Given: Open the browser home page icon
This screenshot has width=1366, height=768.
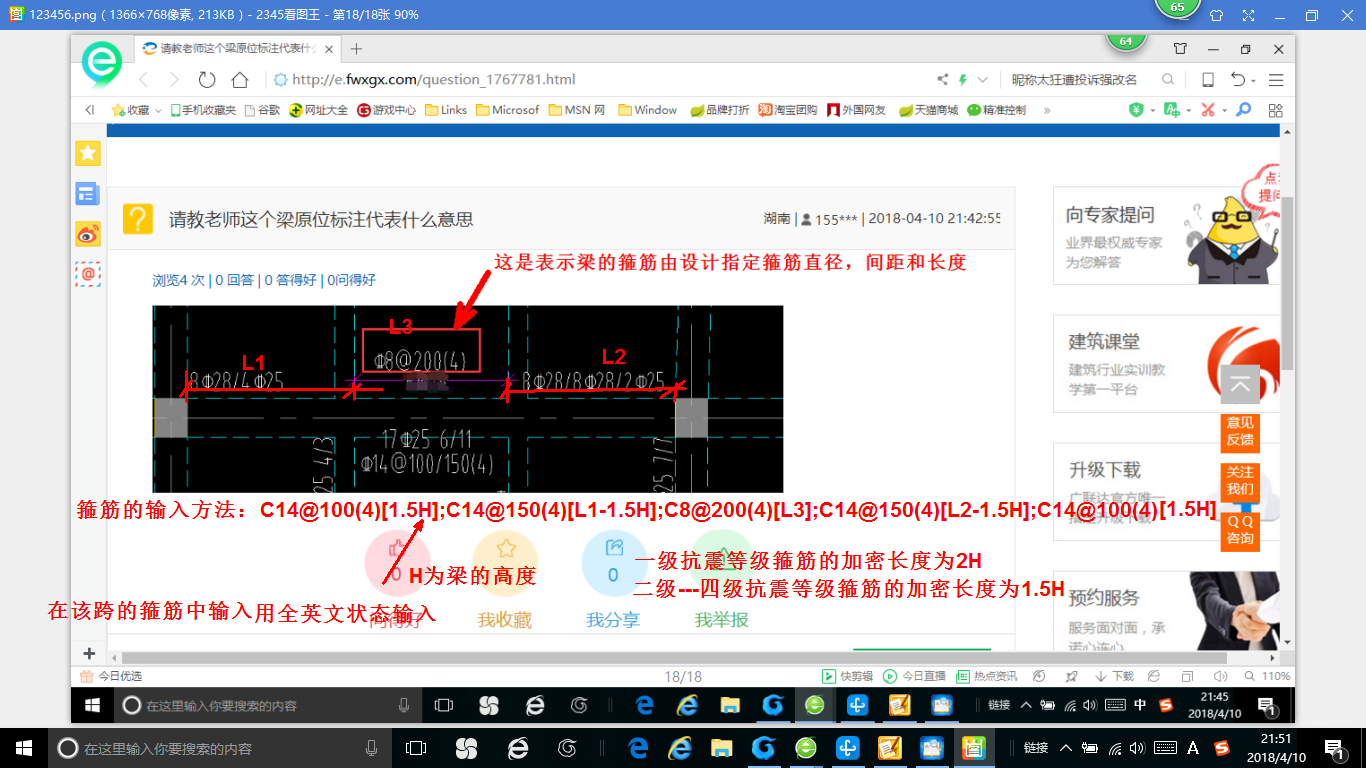Looking at the screenshot, I should [x=239, y=80].
